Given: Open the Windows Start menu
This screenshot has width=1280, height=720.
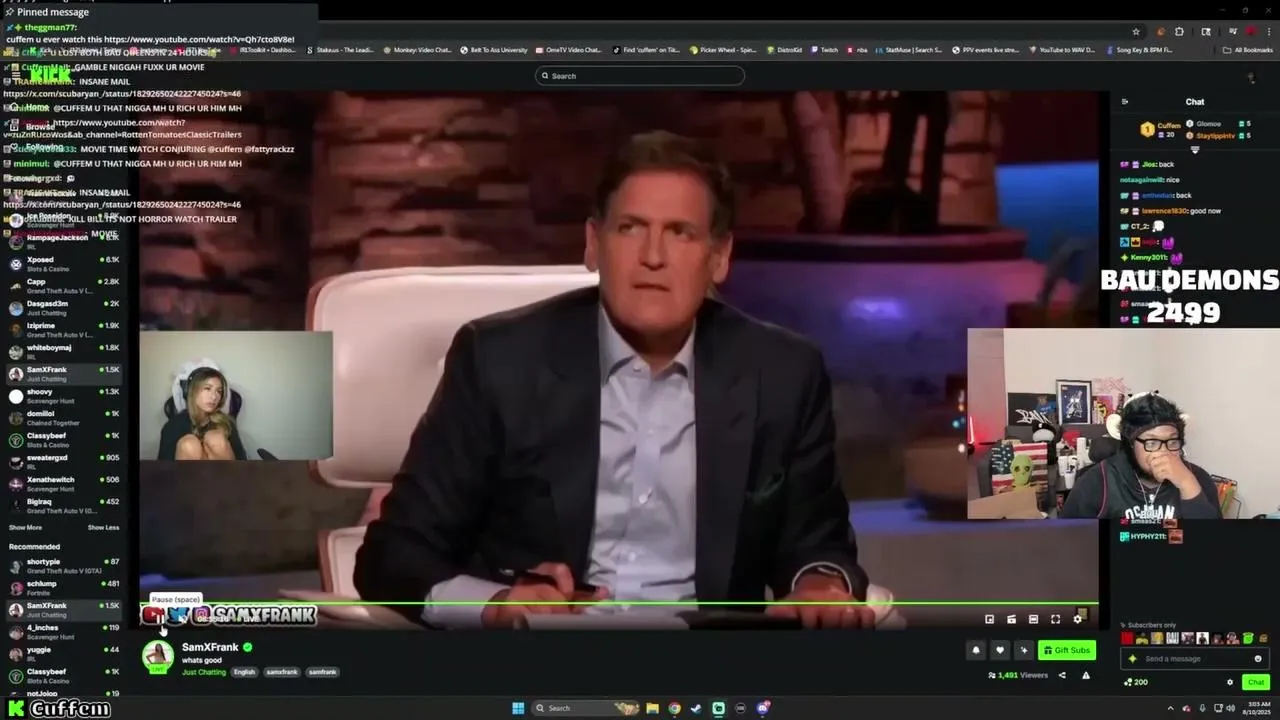Looking at the screenshot, I should (x=518, y=708).
